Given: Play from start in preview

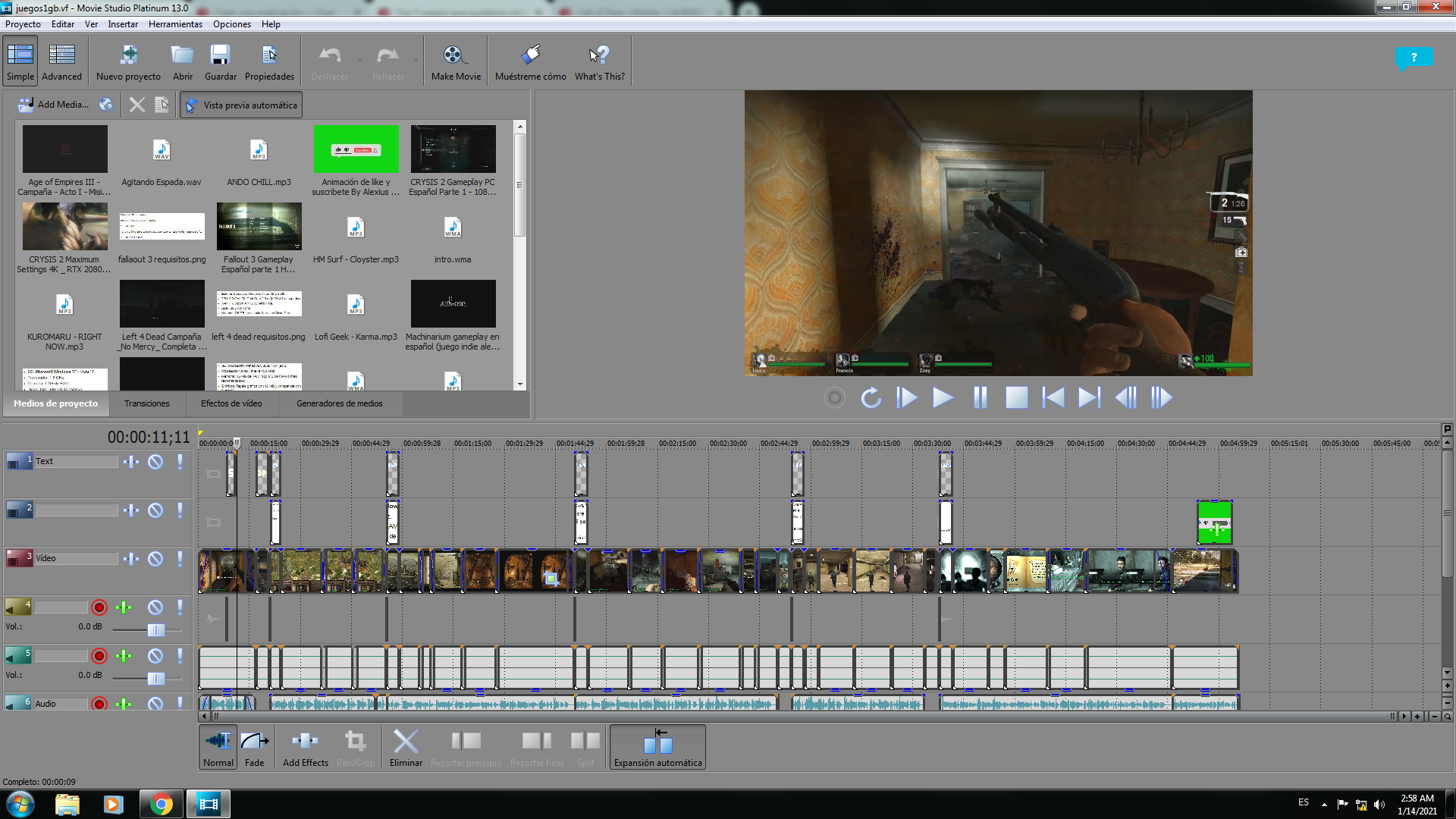Looking at the screenshot, I should click(907, 397).
